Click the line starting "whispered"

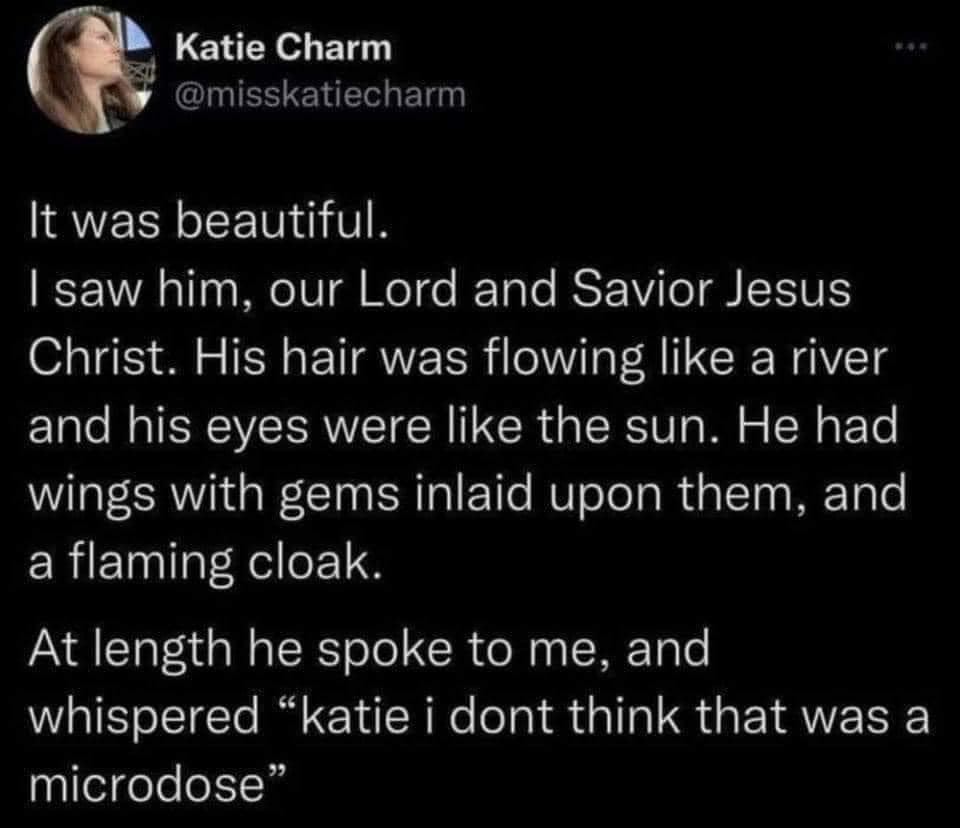click(x=479, y=717)
